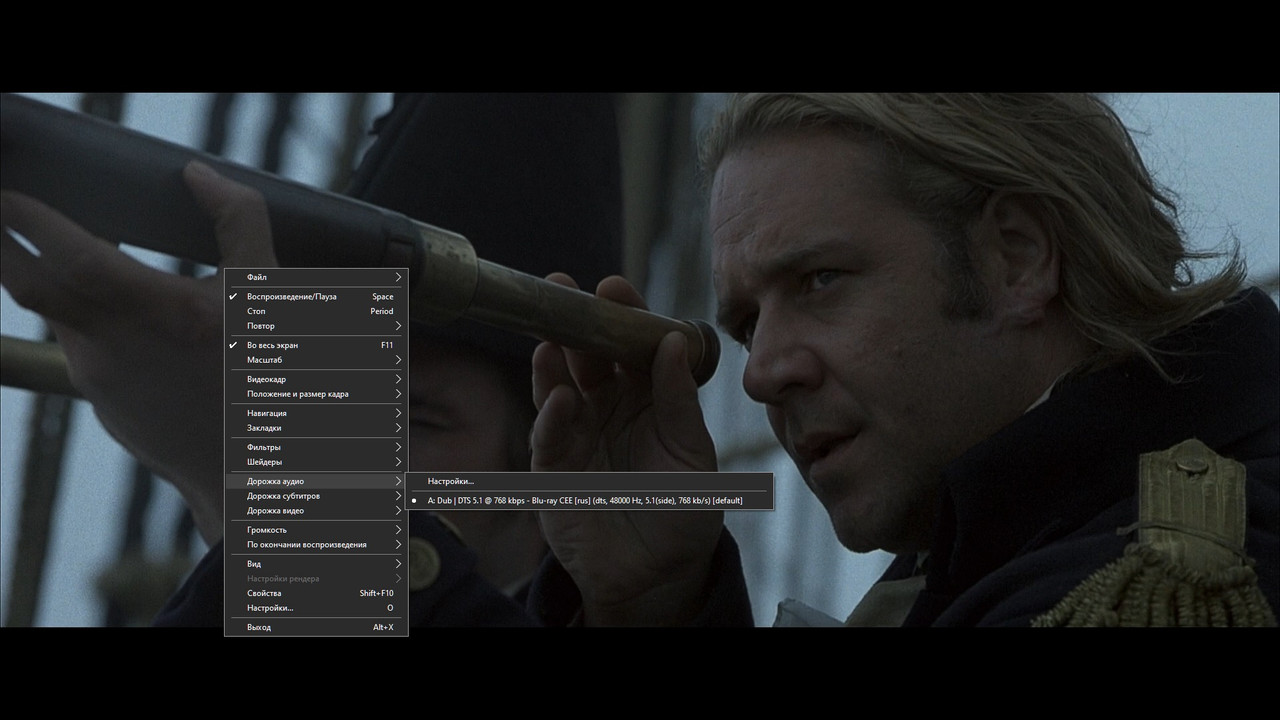Expand the Громкость submenu
Screen dimensions: 1280x720
click(316, 530)
